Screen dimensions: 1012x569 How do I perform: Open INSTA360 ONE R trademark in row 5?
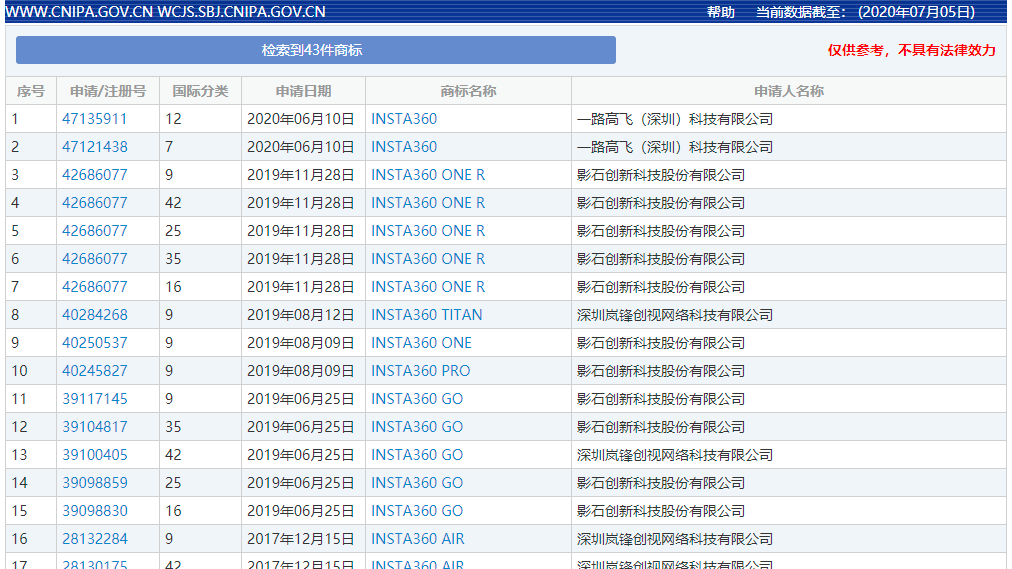pyautogui.click(x=428, y=231)
